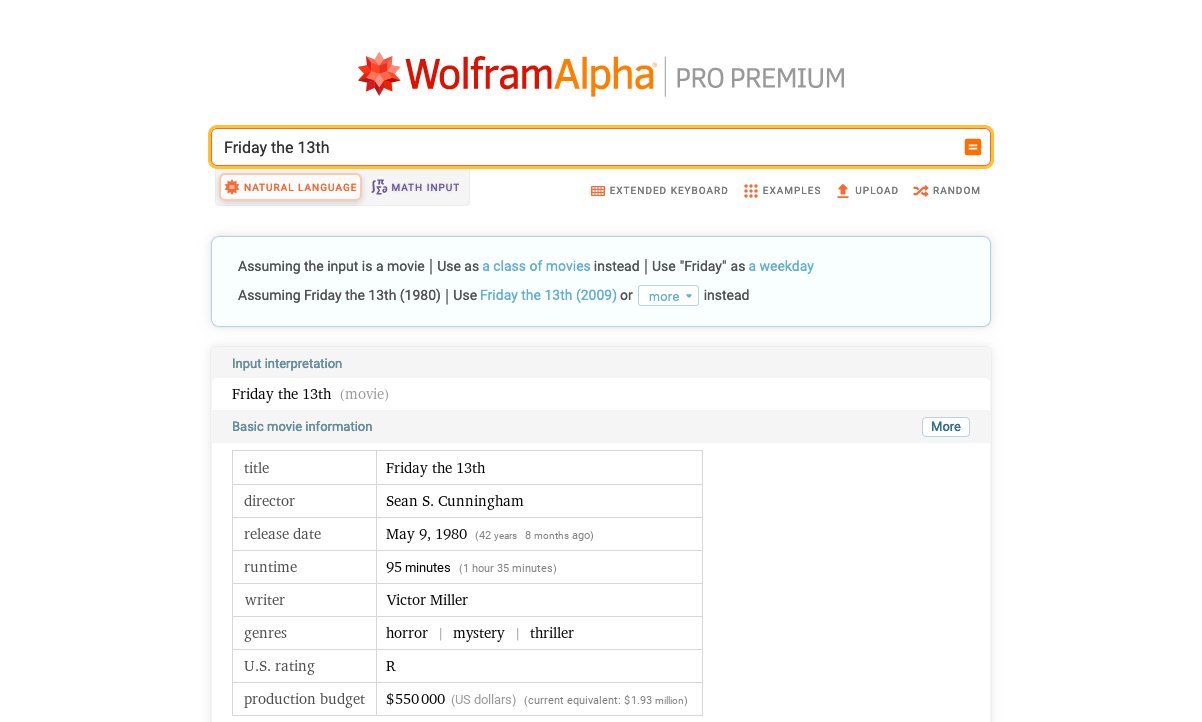Open the 'more' assumptions dropdown
Image resolution: width=1202 pixels, height=722 pixels.
click(668, 295)
